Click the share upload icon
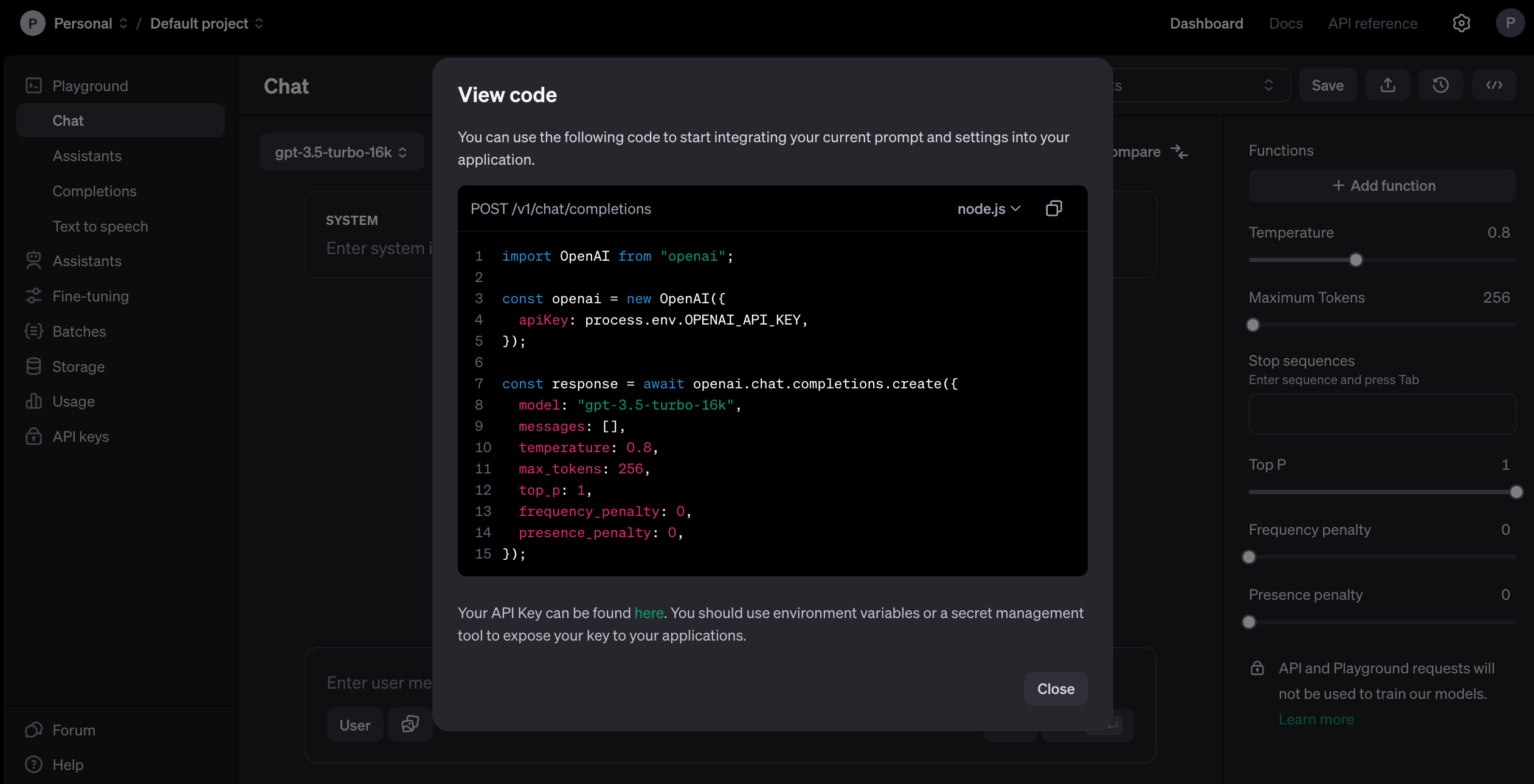The height and width of the screenshot is (784, 1534). [1387, 85]
